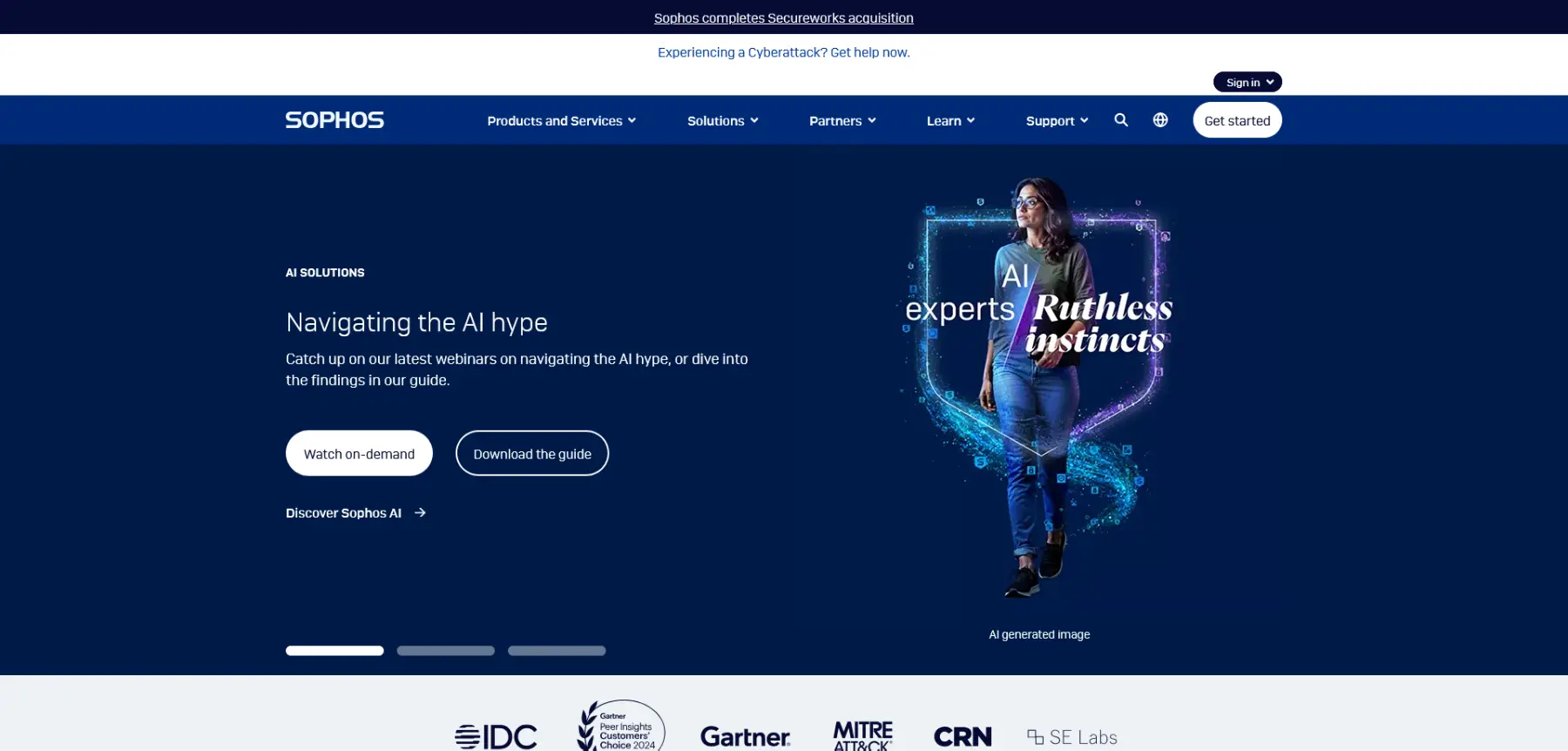Expand the Products and Services menu

pyautogui.click(x=561, y=121)
